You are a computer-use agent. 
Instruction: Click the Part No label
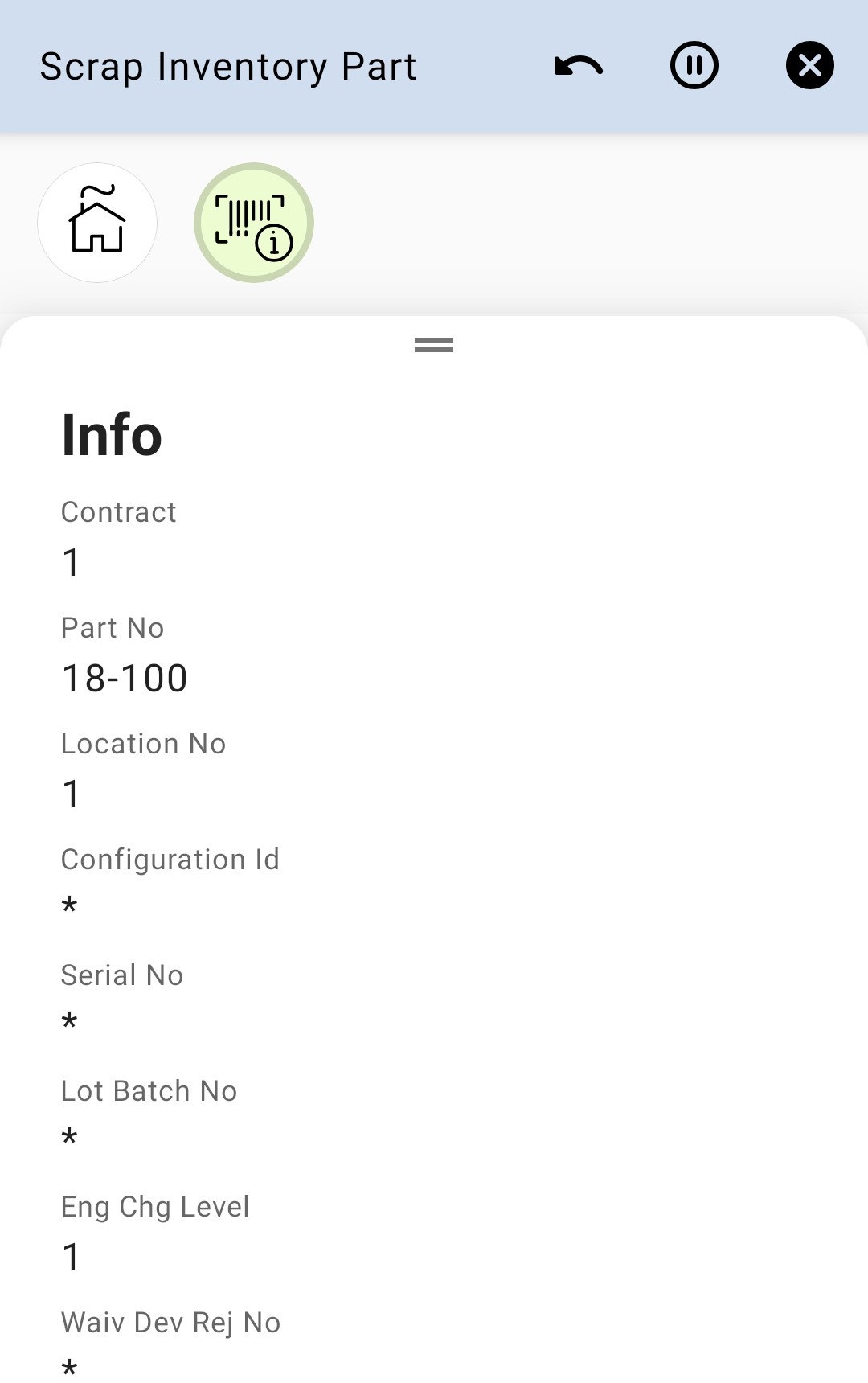[x=113, y=628]
